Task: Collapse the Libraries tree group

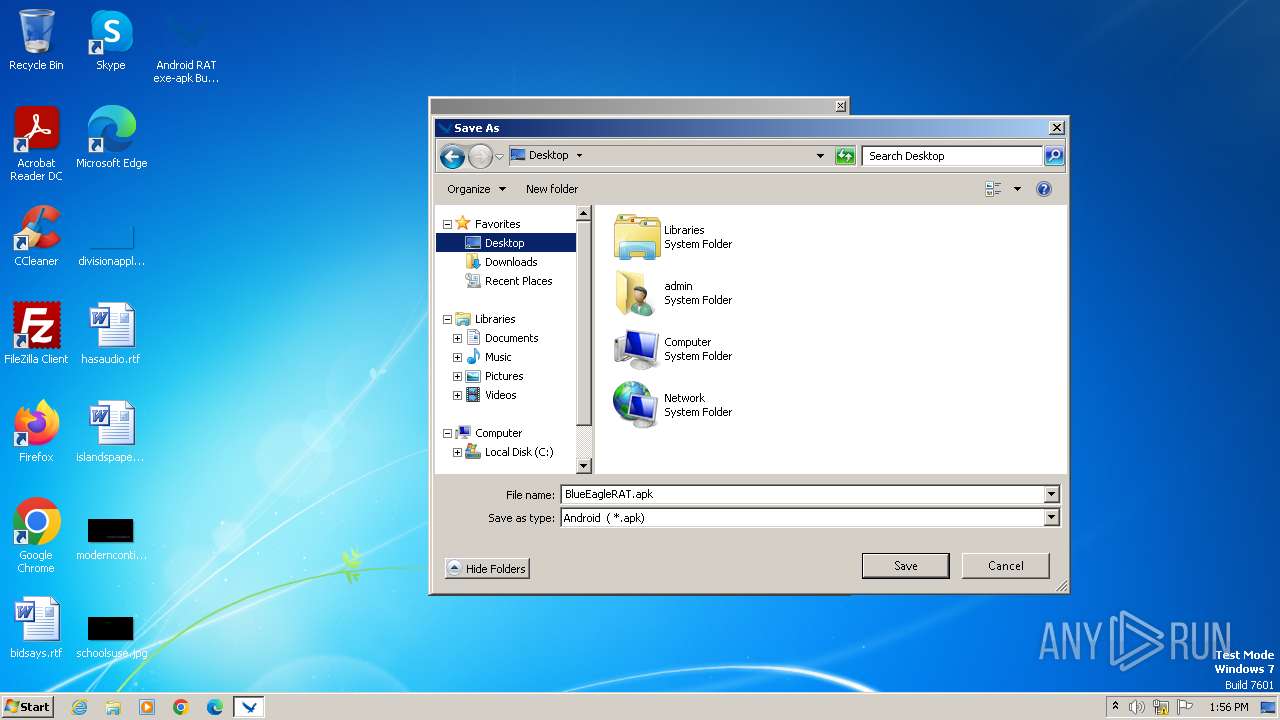Action: (447, 319)
